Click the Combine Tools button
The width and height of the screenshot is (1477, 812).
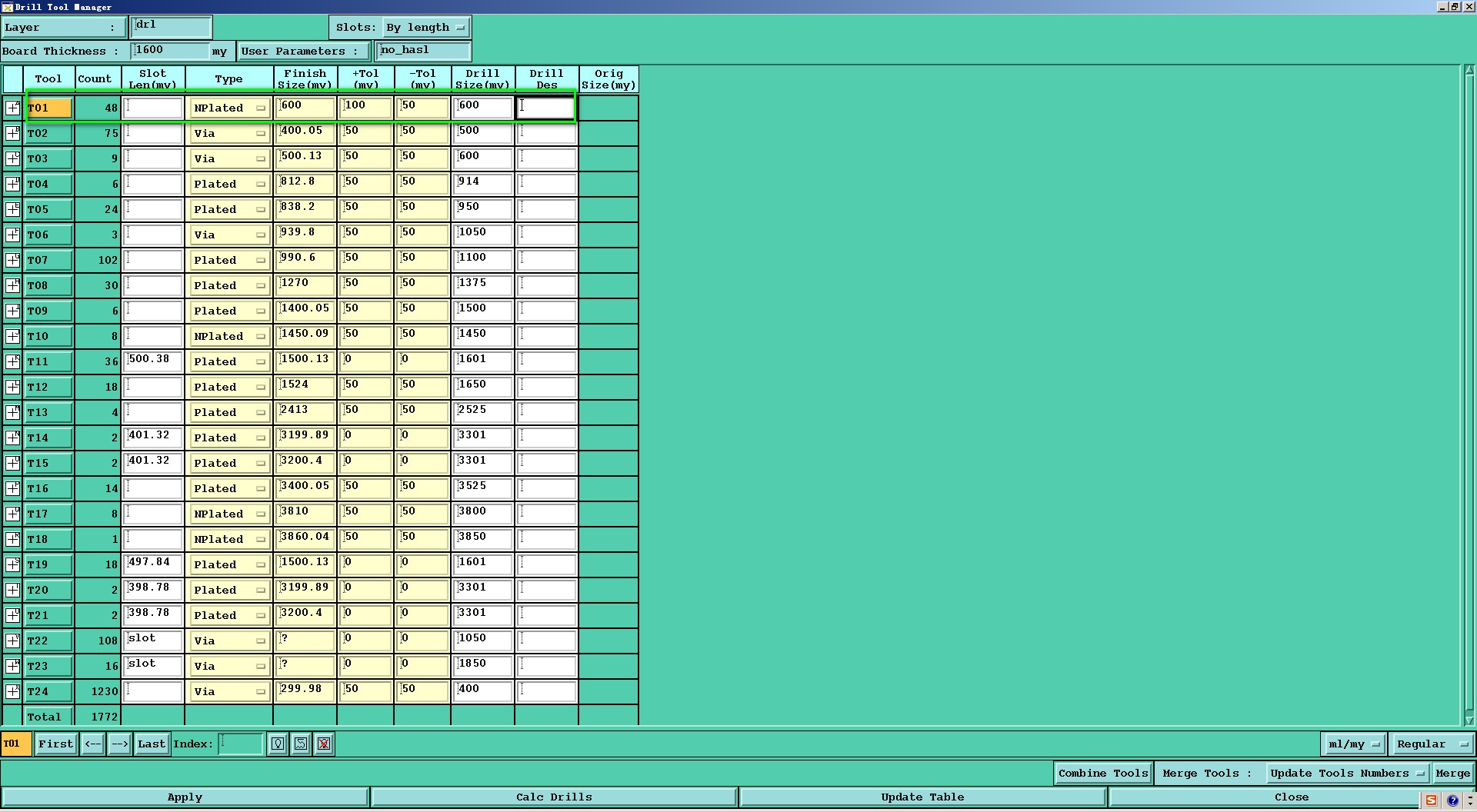[1103, 774]
